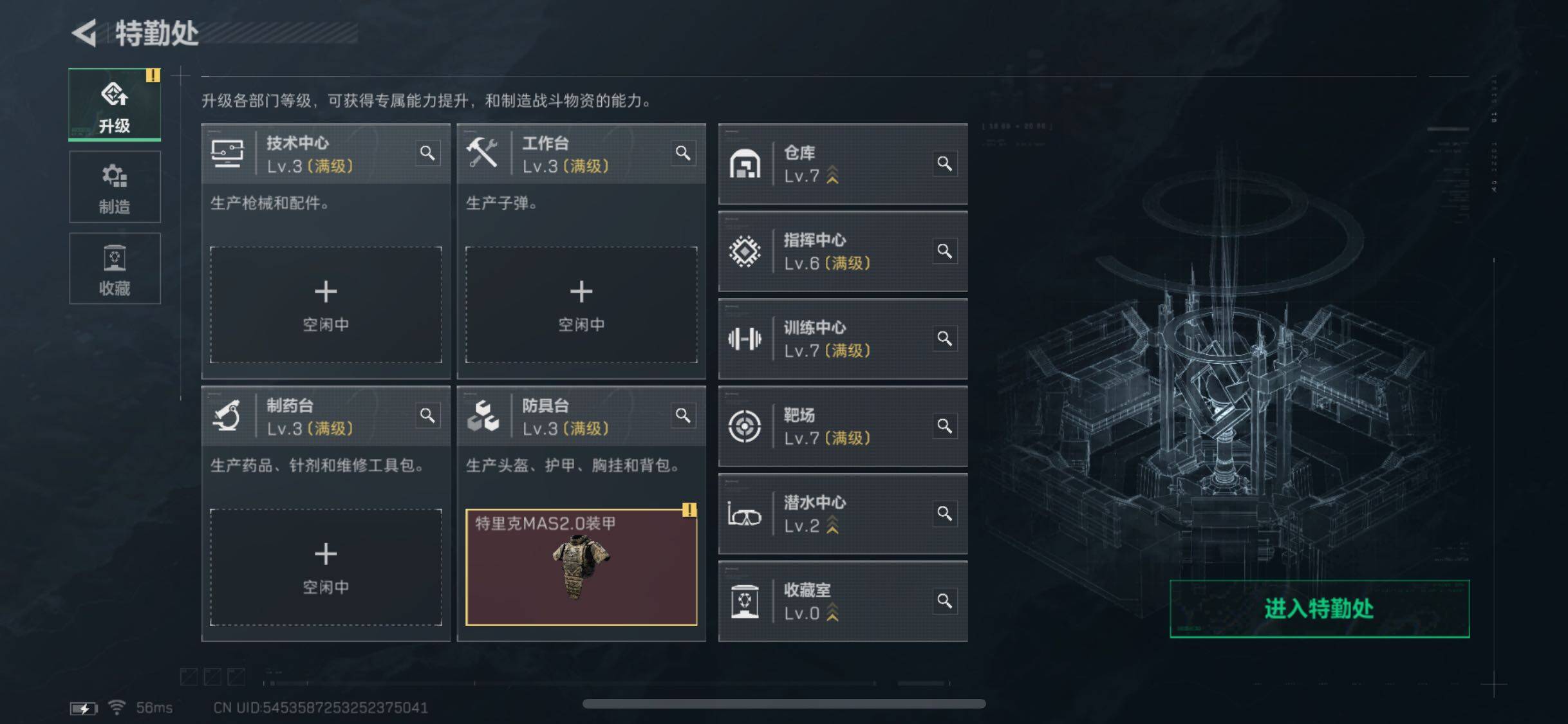Upgrade 收藏室 via its Lv.0 arrows

832,612
